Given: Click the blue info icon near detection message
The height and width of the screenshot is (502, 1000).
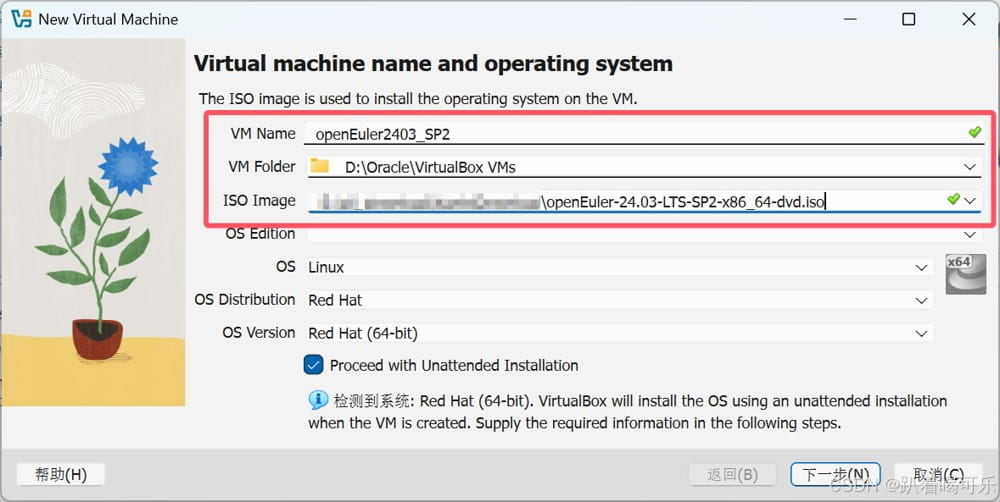Looking at the screenshot, I should click(318, 401).
